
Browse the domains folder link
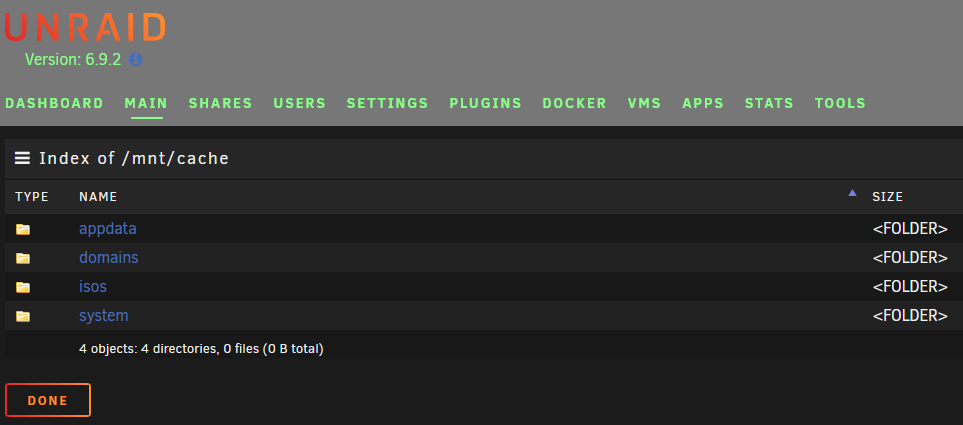109,257
